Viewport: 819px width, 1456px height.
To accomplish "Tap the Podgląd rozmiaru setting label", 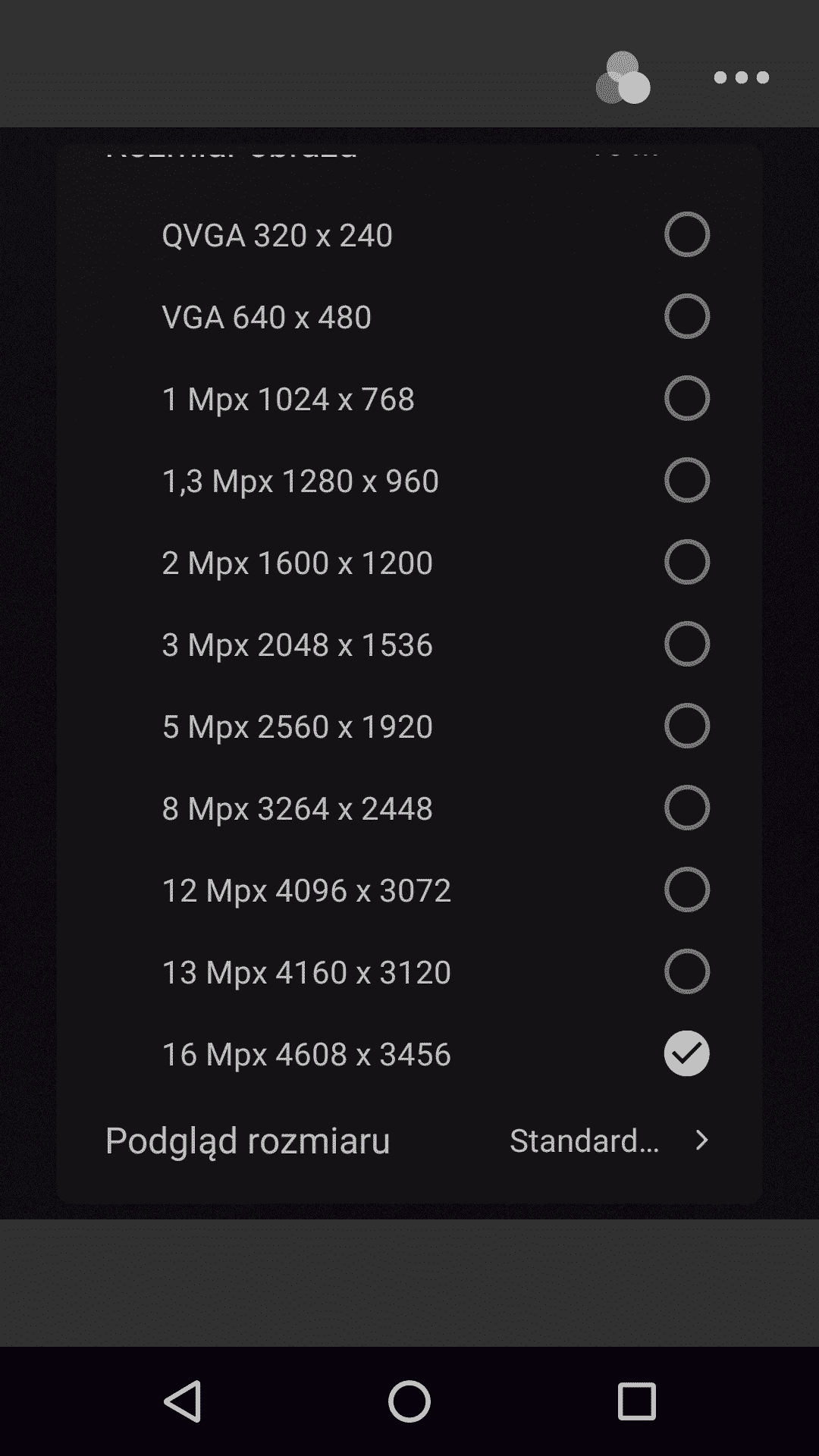I will pyautogui.click(x=247, y=1141).
